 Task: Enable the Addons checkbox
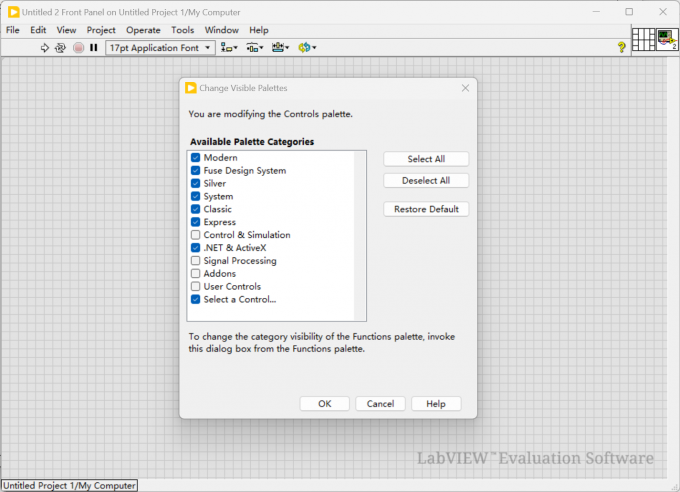(x=196, y=273)
